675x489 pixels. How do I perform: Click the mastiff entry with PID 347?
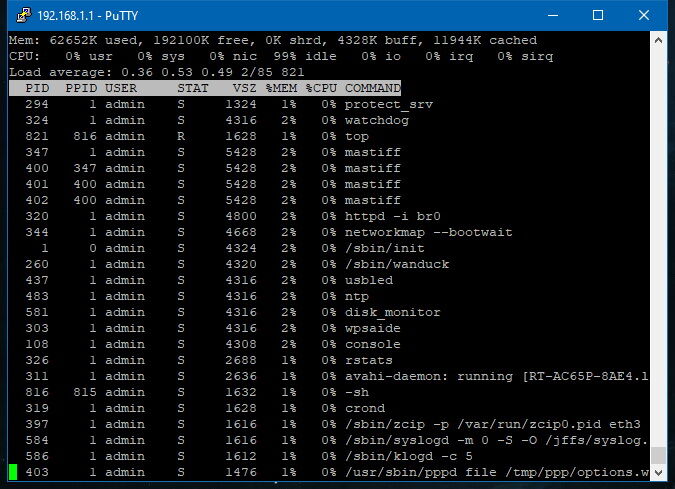click(x=373, y=152)
